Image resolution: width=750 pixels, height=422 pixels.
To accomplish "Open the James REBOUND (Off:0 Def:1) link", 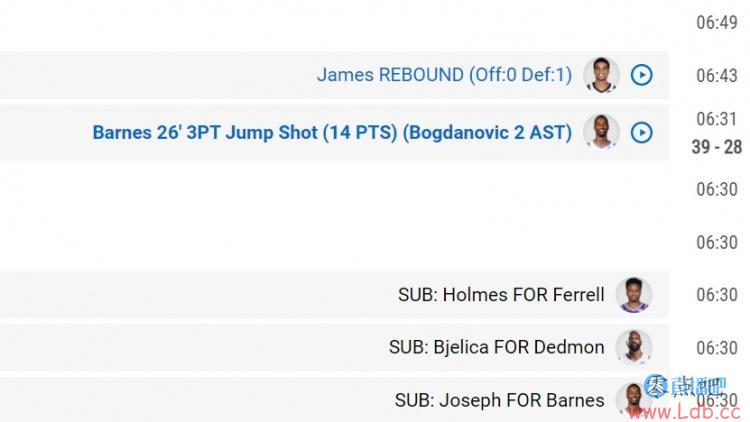I will [x=444, y=75].
